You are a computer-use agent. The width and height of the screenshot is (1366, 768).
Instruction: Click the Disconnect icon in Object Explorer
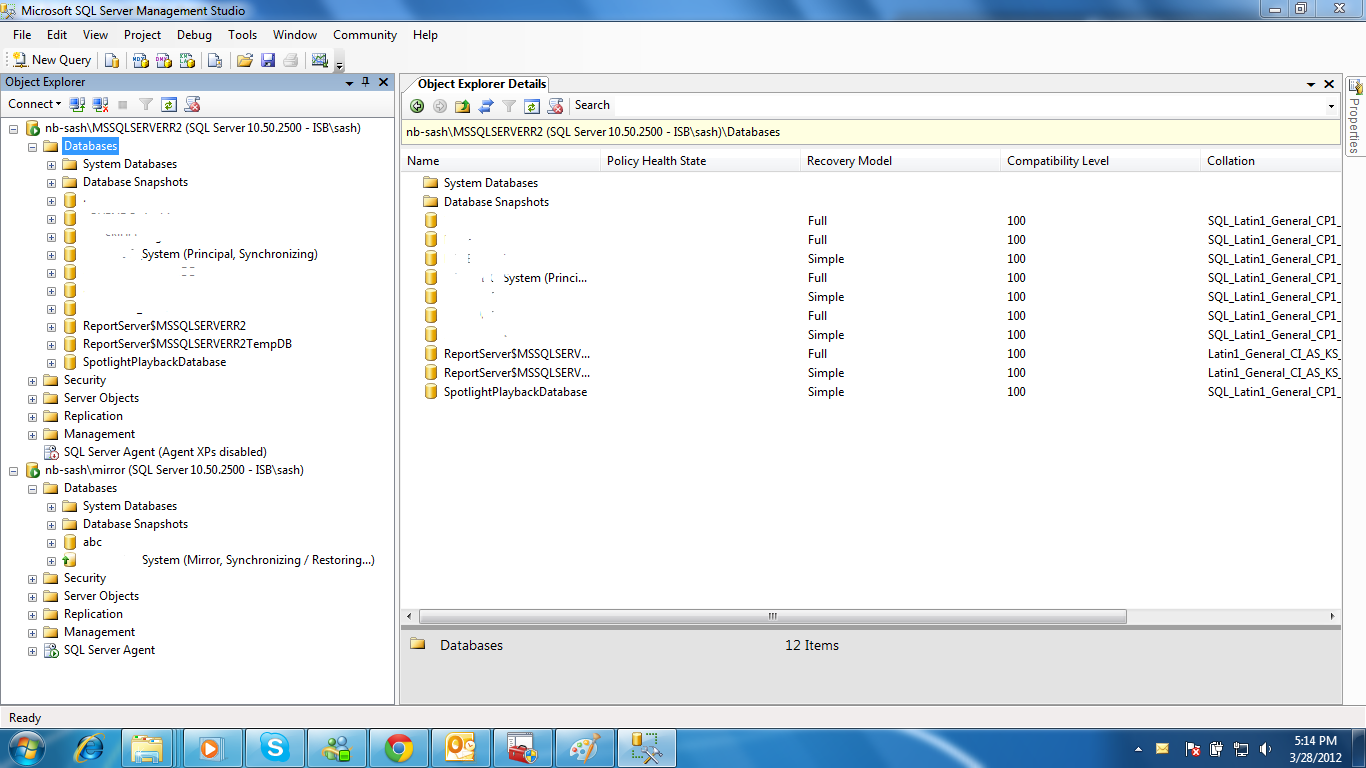[99, 104]
